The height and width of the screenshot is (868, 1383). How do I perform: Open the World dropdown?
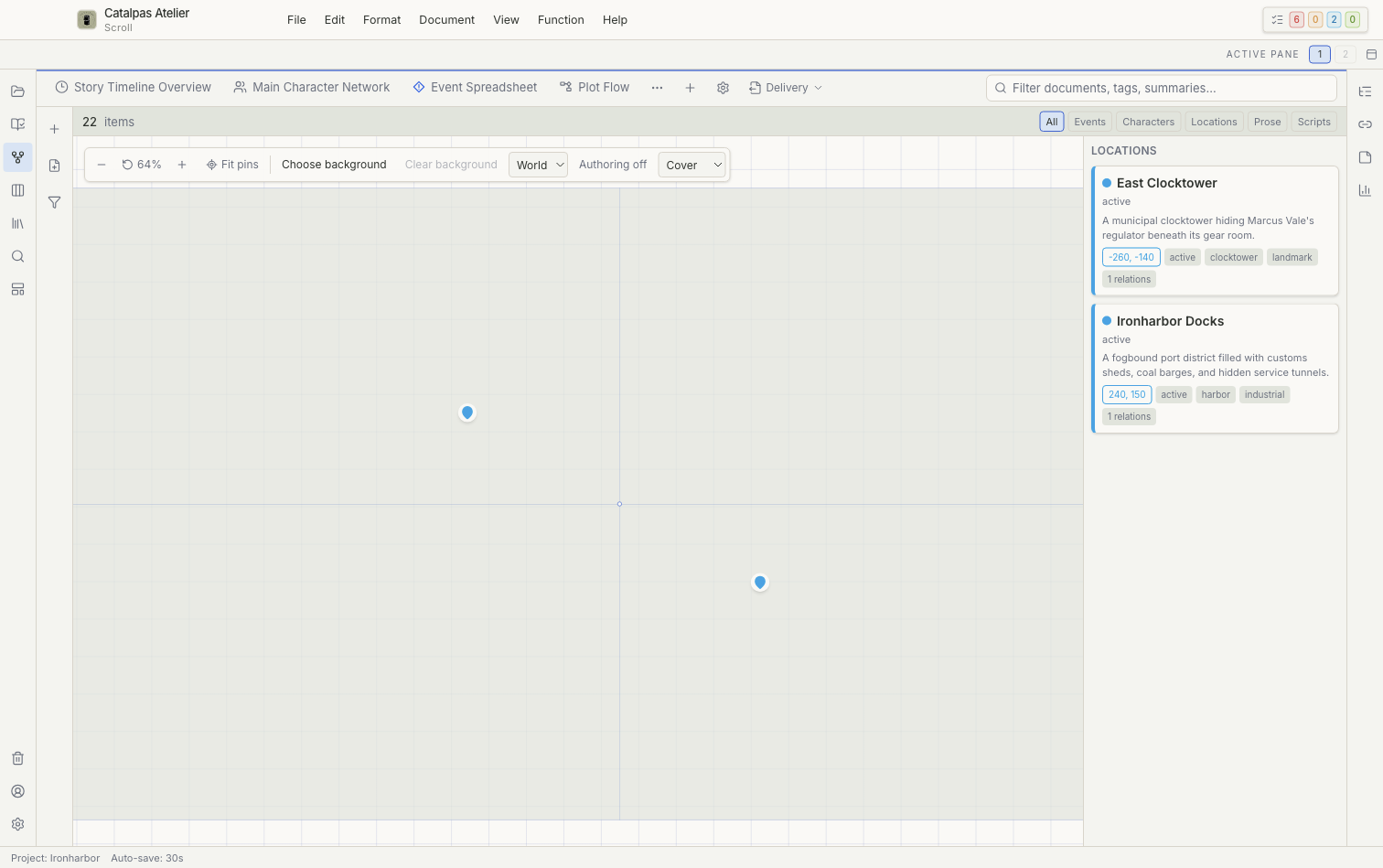click(538, 165)
